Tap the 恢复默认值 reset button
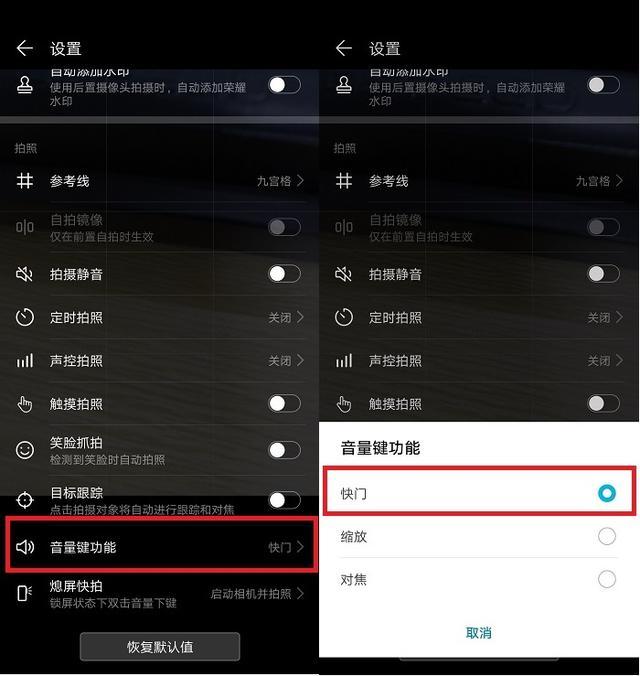 (160, 646)
